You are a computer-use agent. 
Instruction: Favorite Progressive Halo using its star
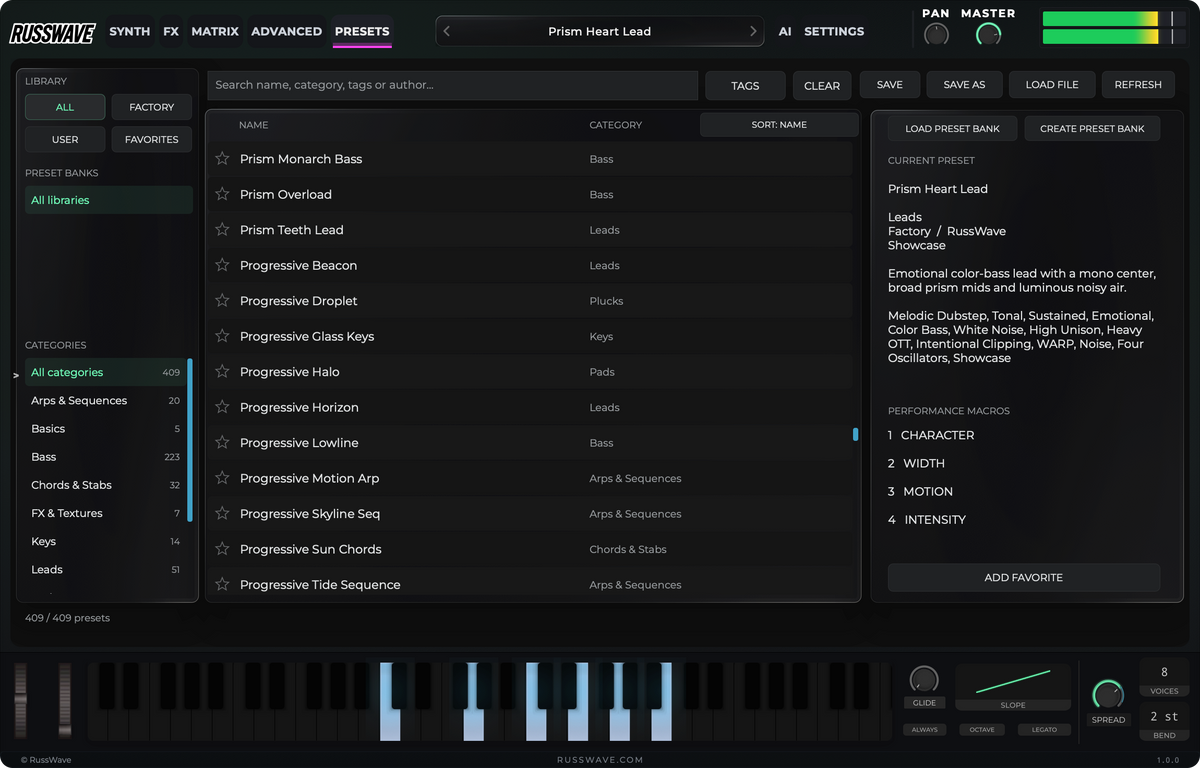pyautogui.click(x=222, y=372)
